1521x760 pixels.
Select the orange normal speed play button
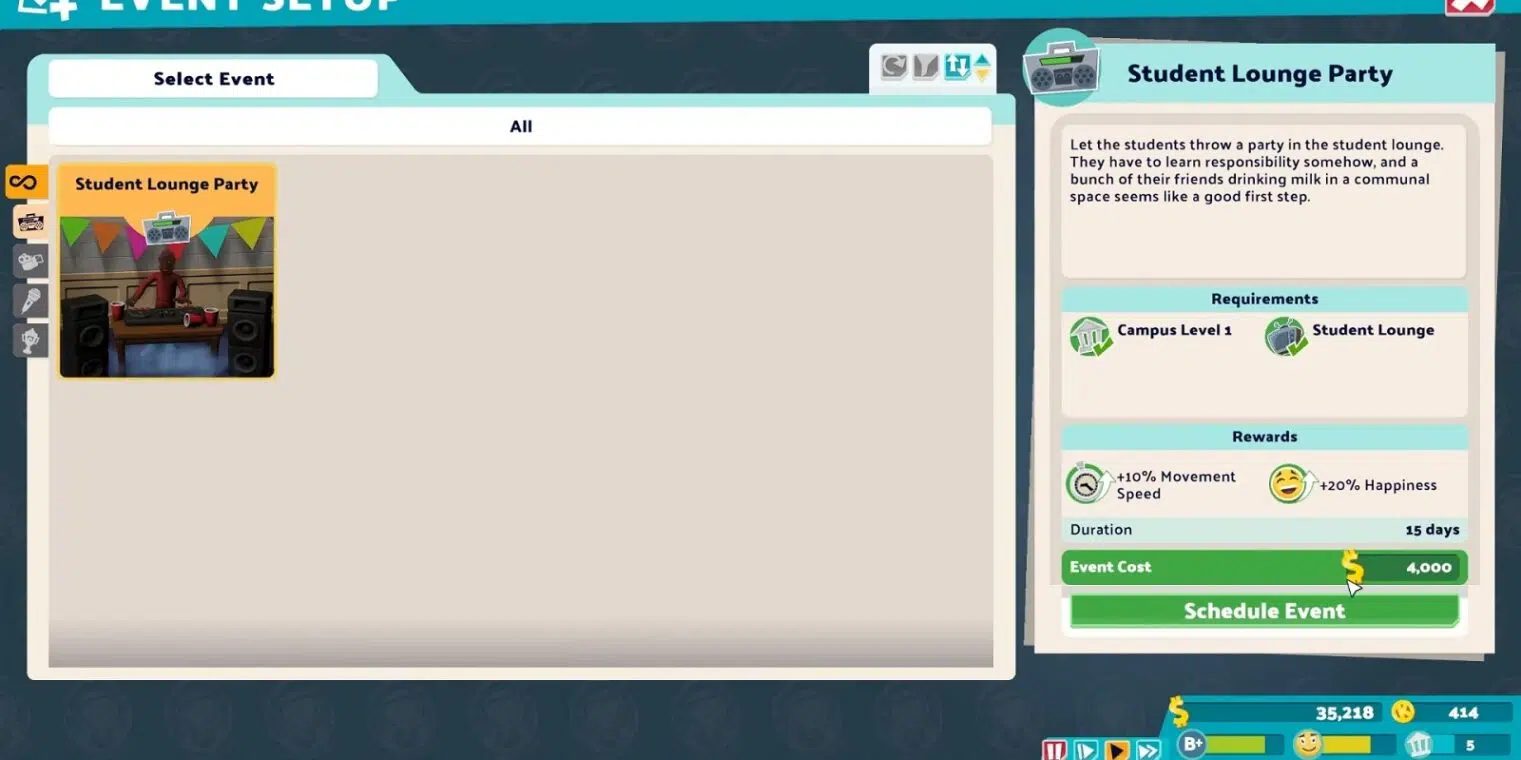click(x=1117, y=749)
